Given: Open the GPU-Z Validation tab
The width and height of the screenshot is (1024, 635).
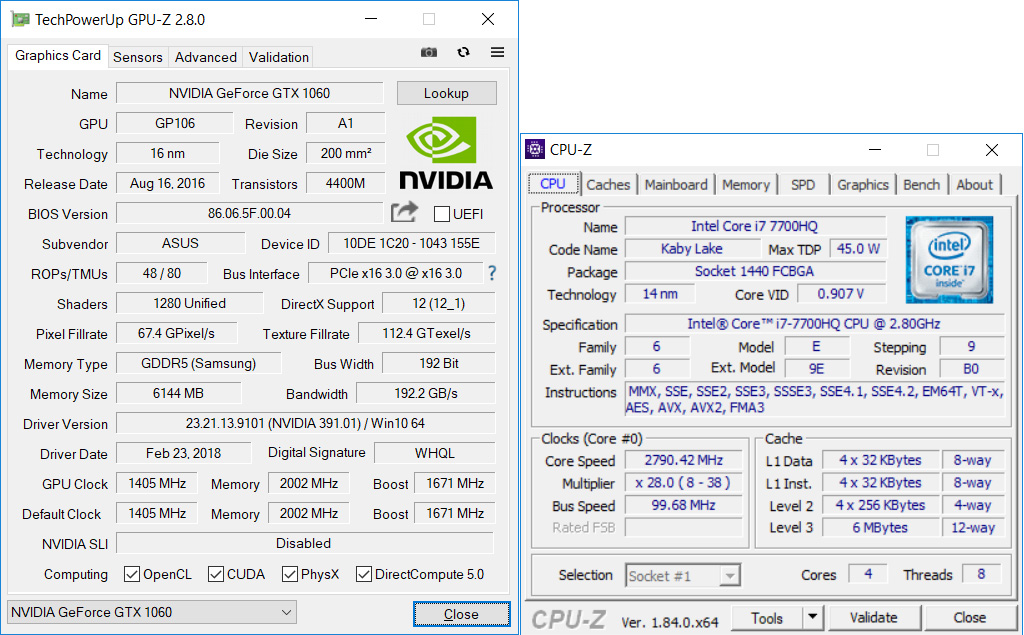Looking at the screenshot, I should coord(279,57).
